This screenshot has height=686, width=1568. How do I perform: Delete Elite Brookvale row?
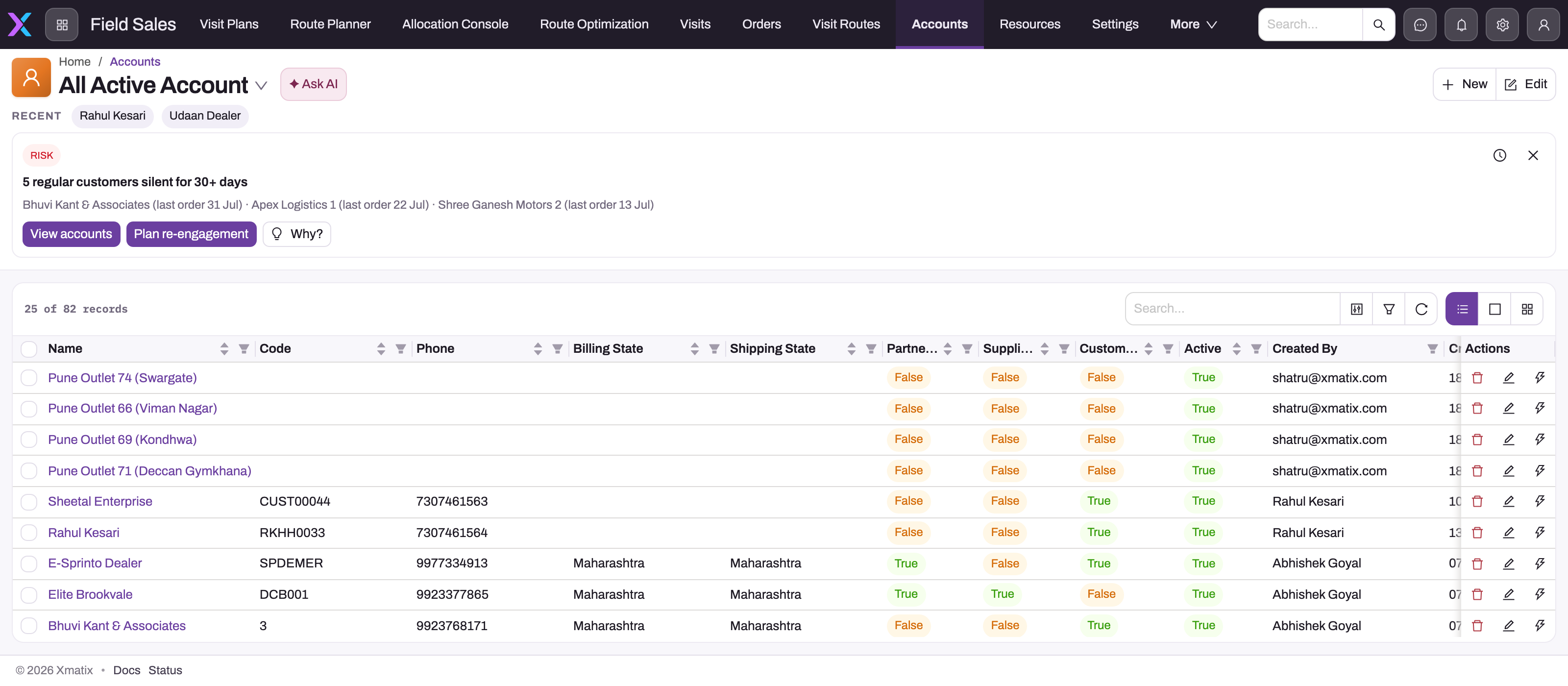[x=1477, y=595]
